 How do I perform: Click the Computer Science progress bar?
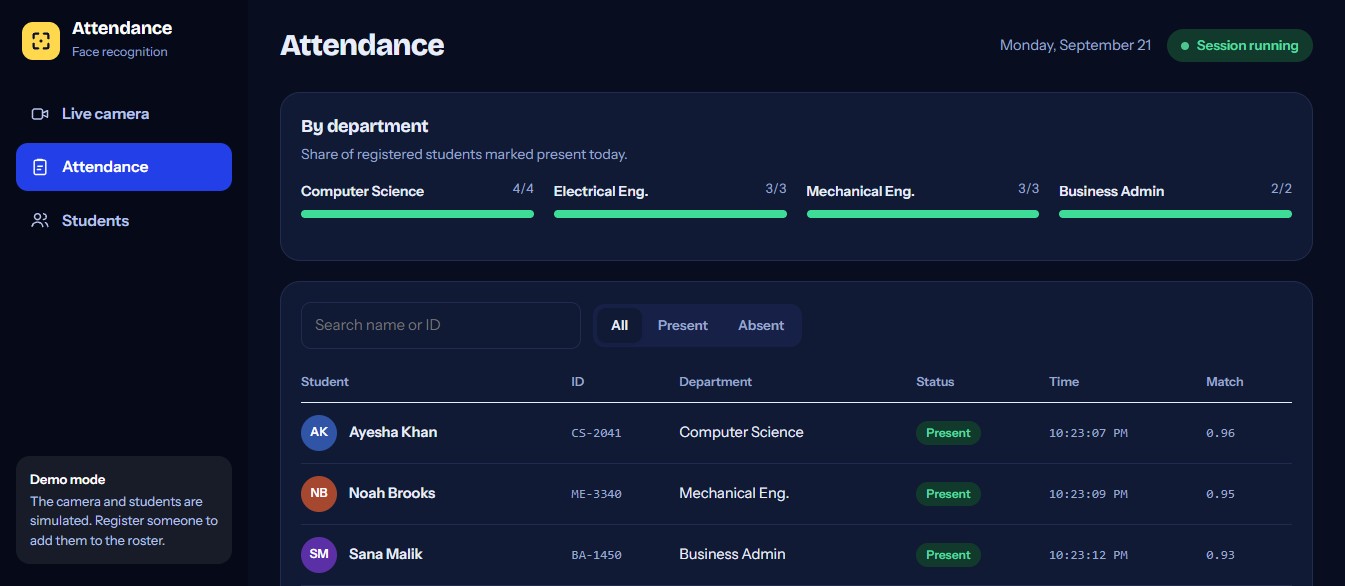pyautogui.click(x=417, y=213)
